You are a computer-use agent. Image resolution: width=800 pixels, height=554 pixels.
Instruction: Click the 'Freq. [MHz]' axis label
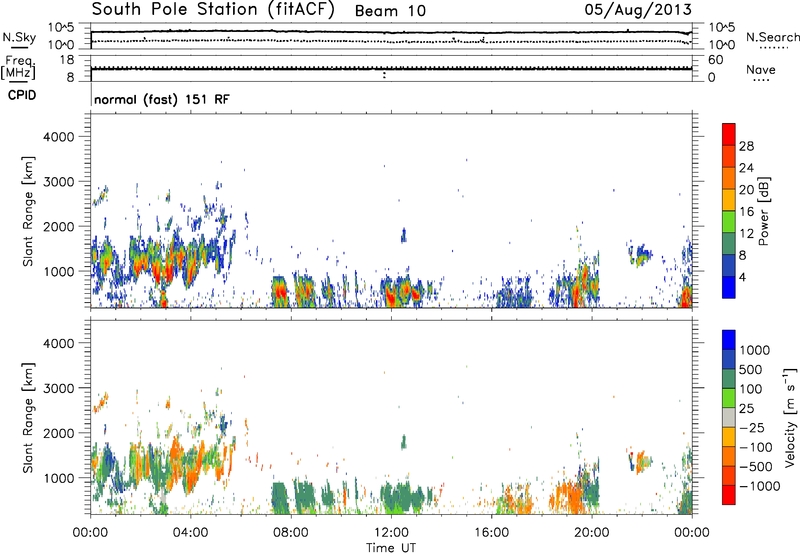coord(18,68)
